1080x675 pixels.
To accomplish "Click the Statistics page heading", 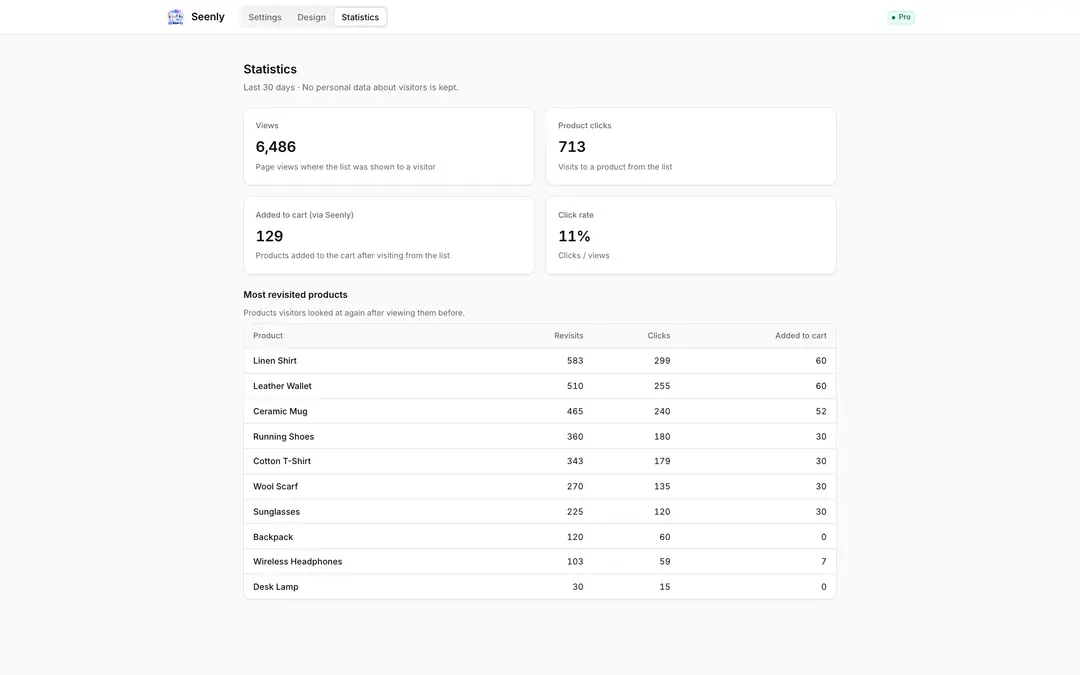I will point(270,70).
